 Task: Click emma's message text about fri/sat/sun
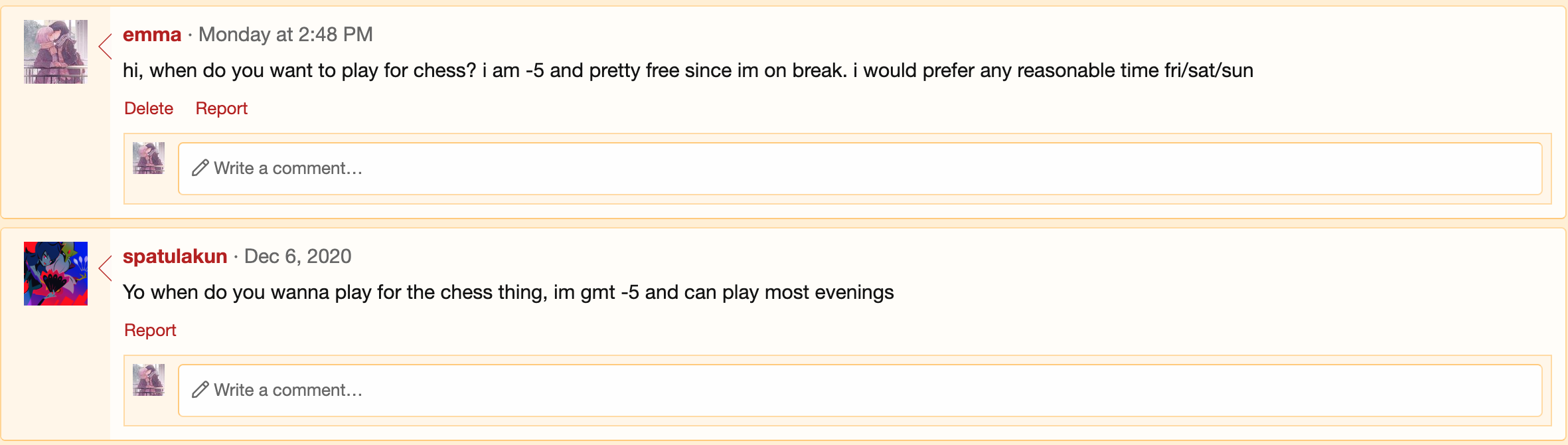pyautogui.click(x=688, y=70)
